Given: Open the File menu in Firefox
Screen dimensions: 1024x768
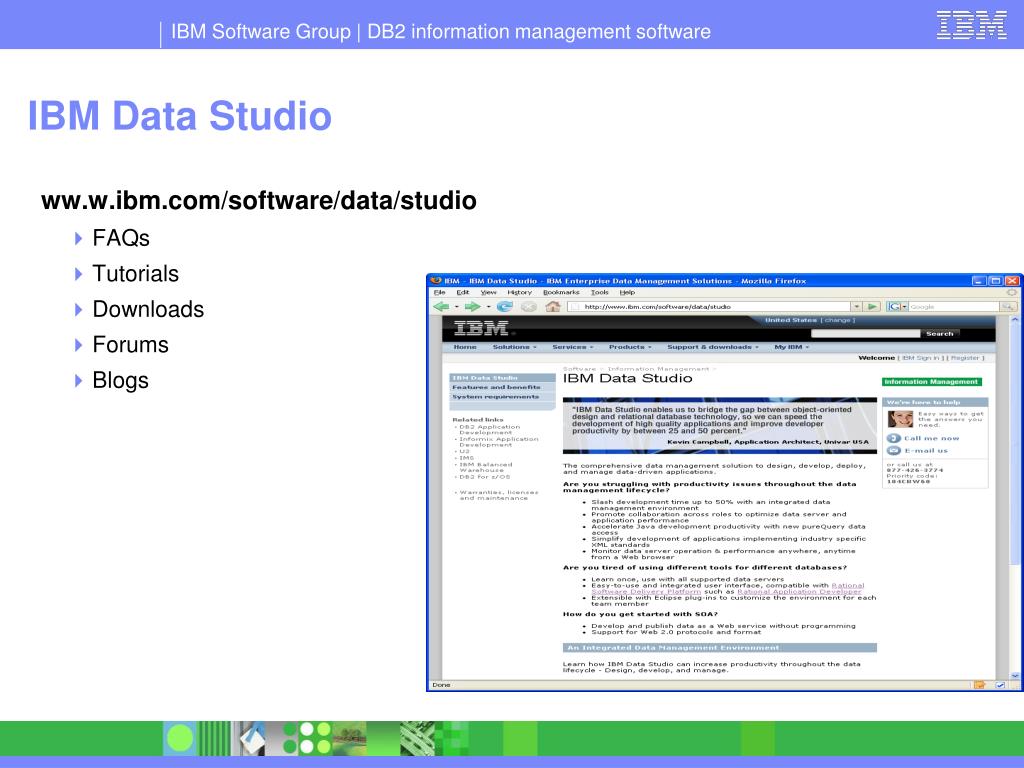Looking at the screenshot, I should point(440,293).
